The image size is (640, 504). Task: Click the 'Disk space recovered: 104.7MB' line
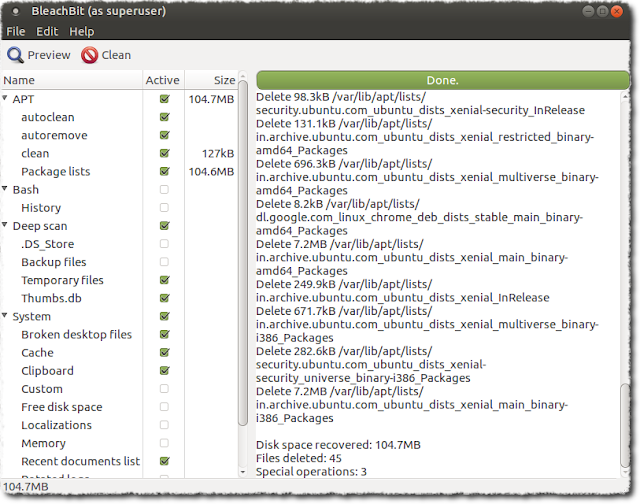point(338,444)
